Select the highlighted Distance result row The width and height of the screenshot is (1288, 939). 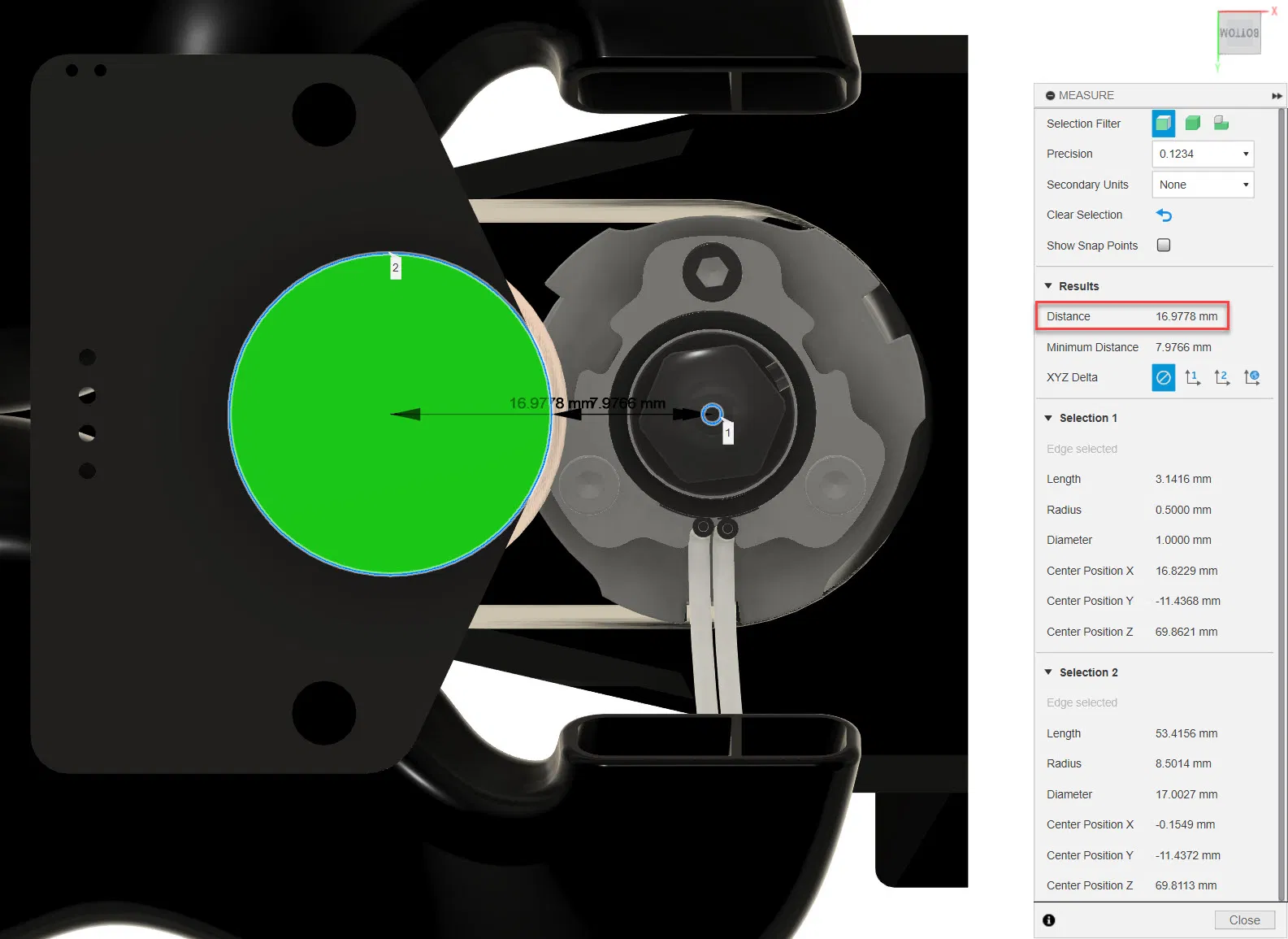[1132, 316]
